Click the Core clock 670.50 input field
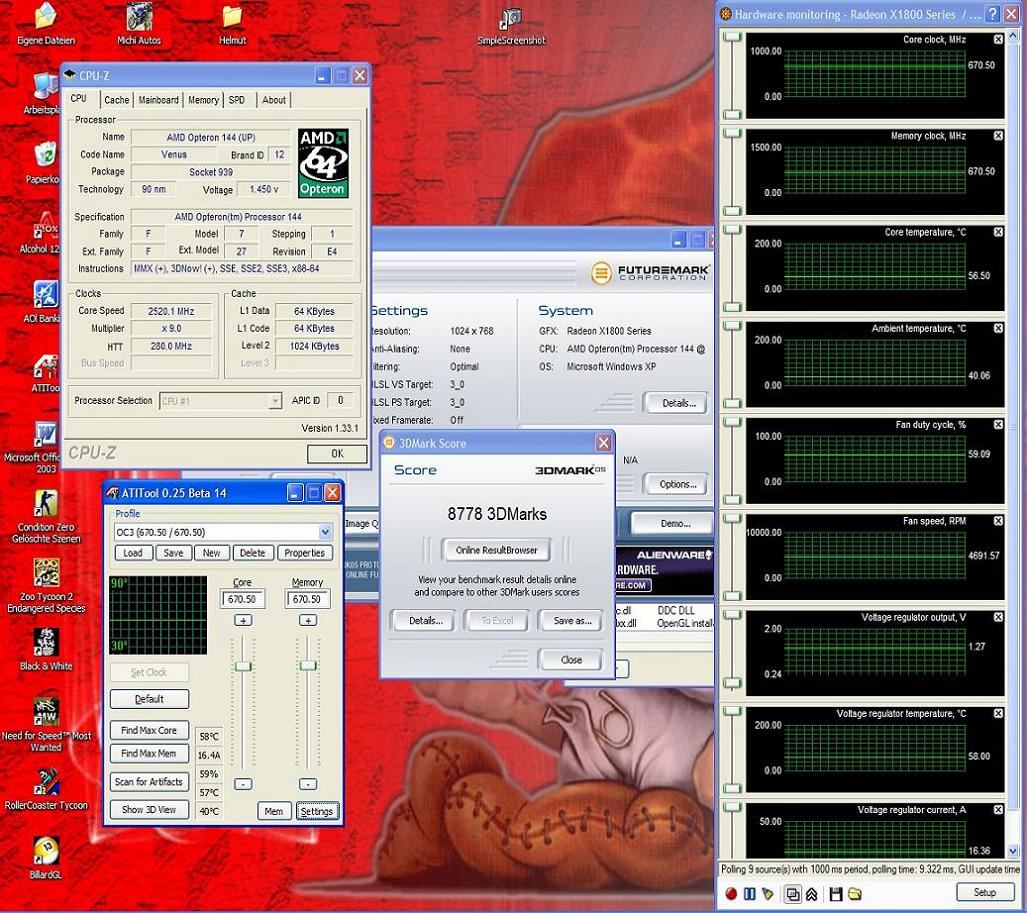This screenshot has height=913, width=1027. pos(242,599)
